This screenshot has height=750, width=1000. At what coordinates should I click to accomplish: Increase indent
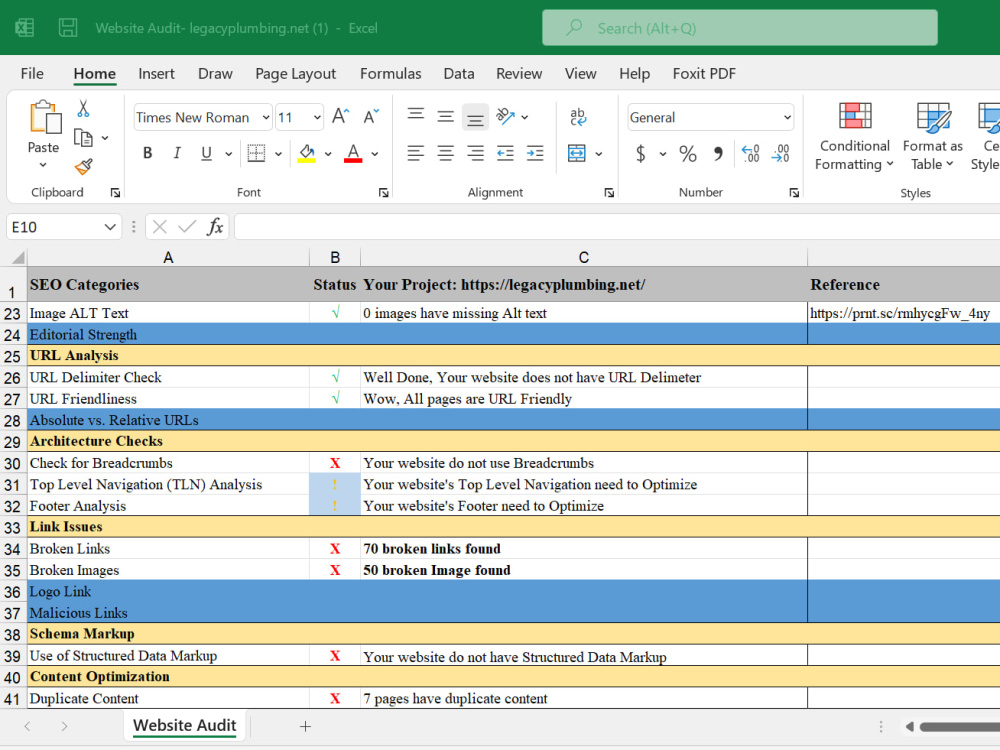tap(534, 153)
